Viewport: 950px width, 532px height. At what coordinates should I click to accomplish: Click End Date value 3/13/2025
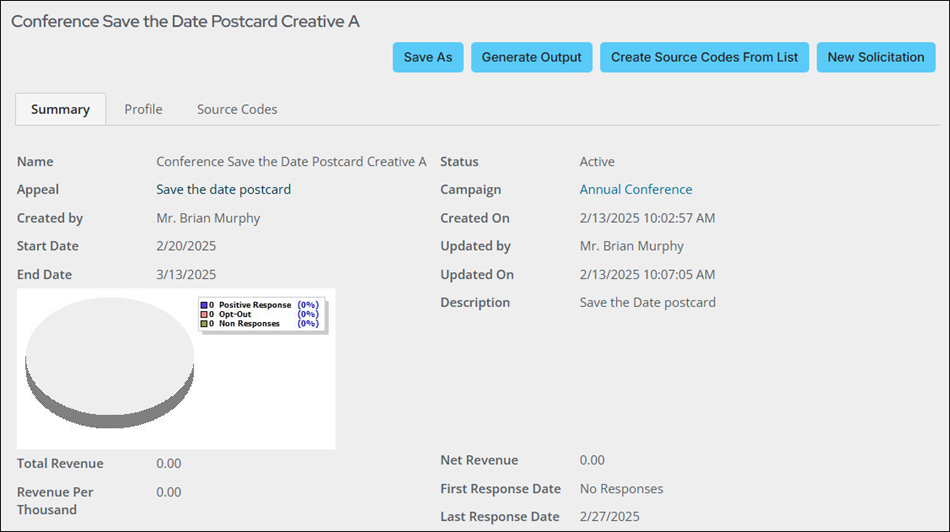tap(186, 274)
